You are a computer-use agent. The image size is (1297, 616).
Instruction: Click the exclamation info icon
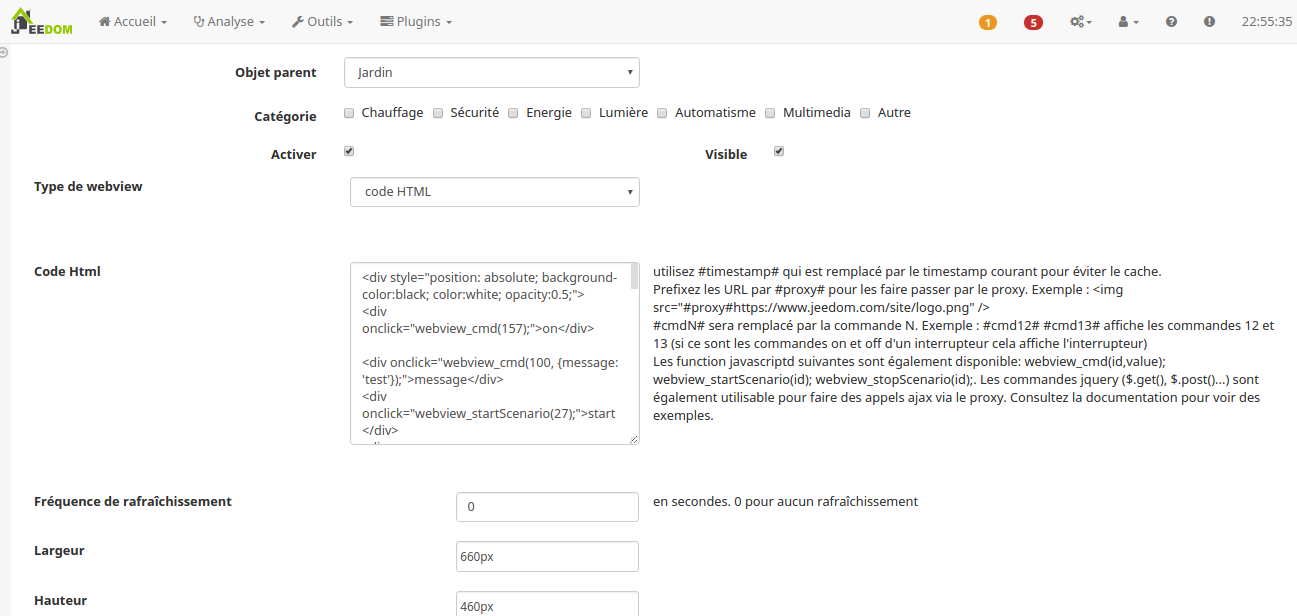coord(1209,21)
